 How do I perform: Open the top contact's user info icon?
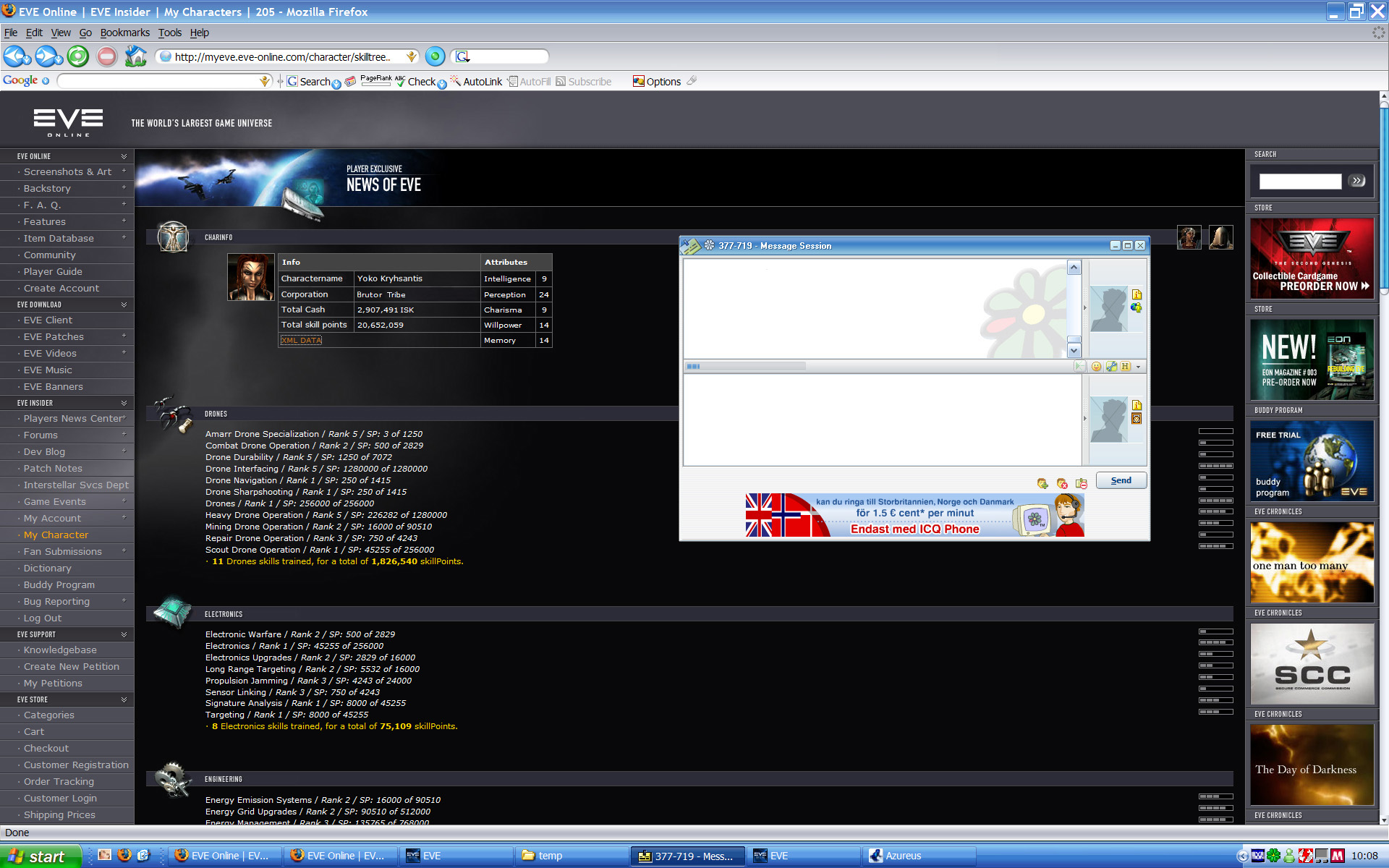point(1137,294)
